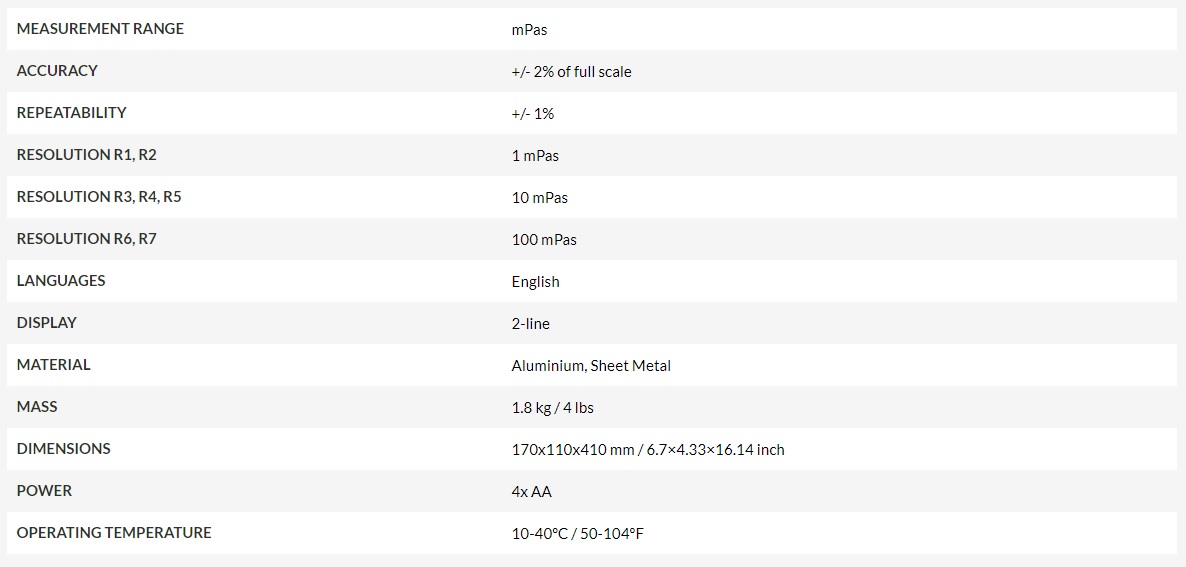
Task: Click the DIMENSIONS row label
Action: point(64,448)
